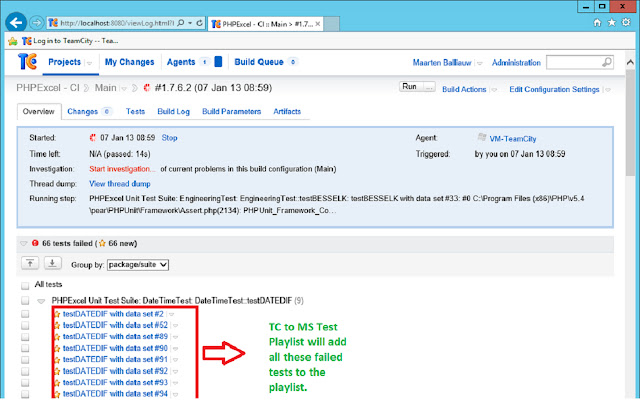Click the search magnifier in address bar

coord(181,23)
